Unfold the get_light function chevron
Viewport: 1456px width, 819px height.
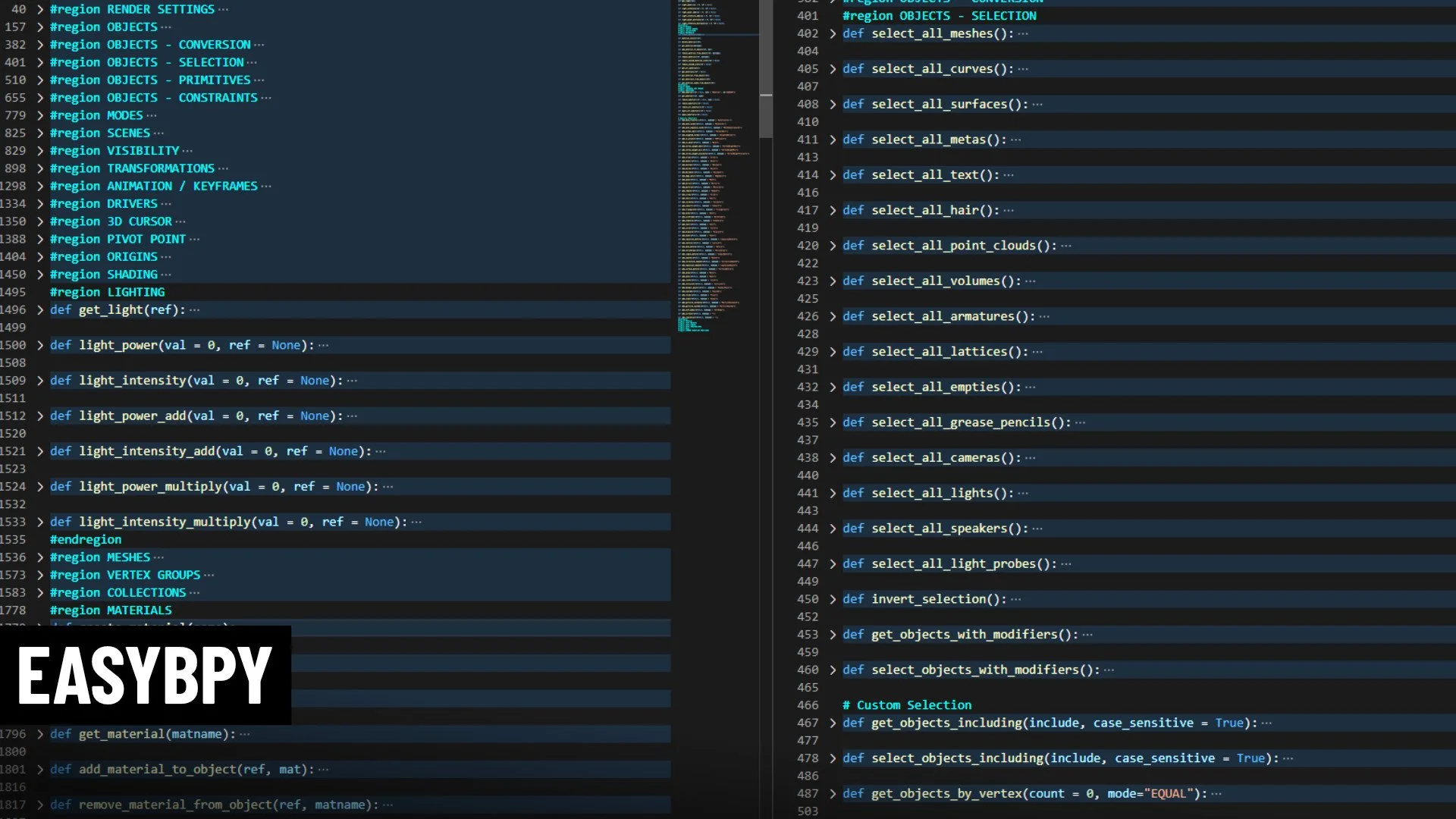[40, 309]
